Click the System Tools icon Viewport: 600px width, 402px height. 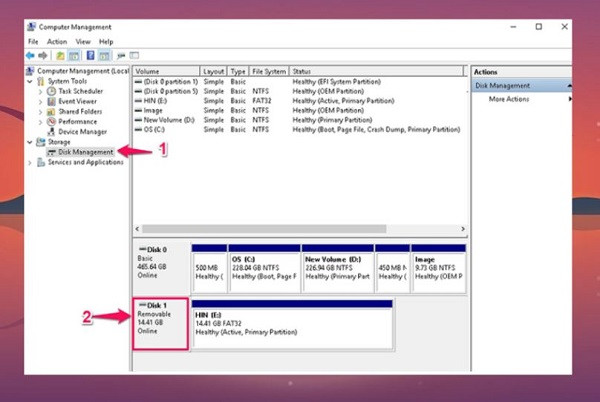41,81
